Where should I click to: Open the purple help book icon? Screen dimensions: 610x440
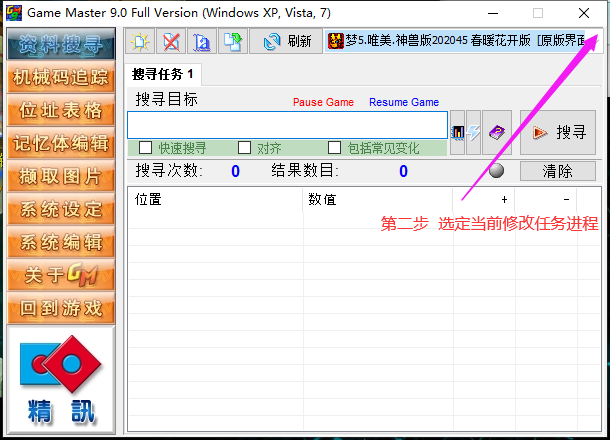tap(497, 132)
